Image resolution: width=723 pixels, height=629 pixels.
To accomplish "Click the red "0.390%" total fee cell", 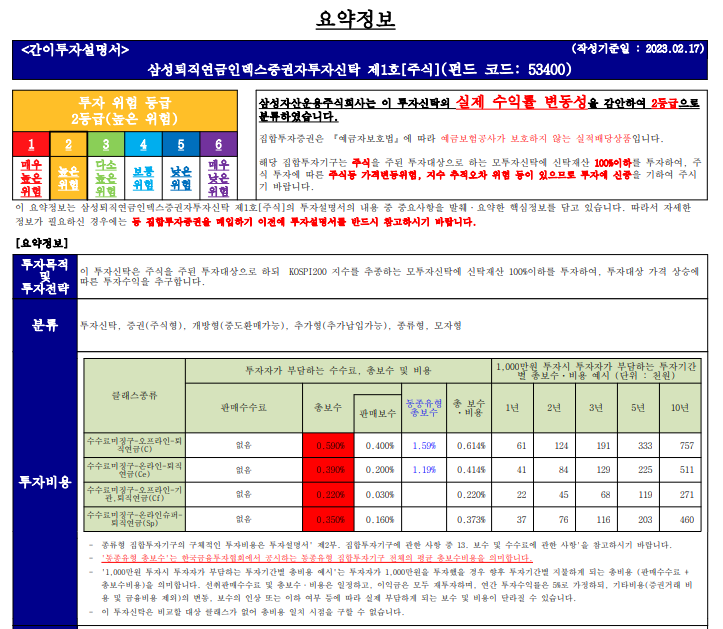I will [328, 469].
